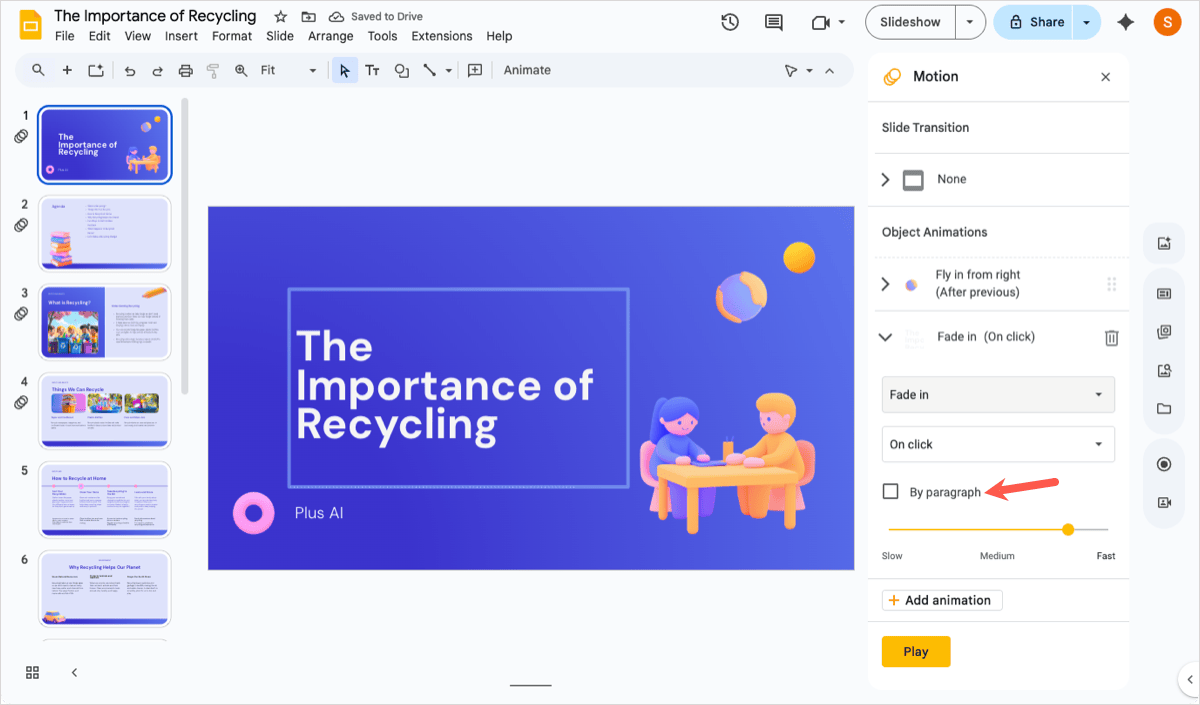Select slide 4 Things We Can Recycle thumbnail
Screen dimensions: 1200x705
click(105, 411)
